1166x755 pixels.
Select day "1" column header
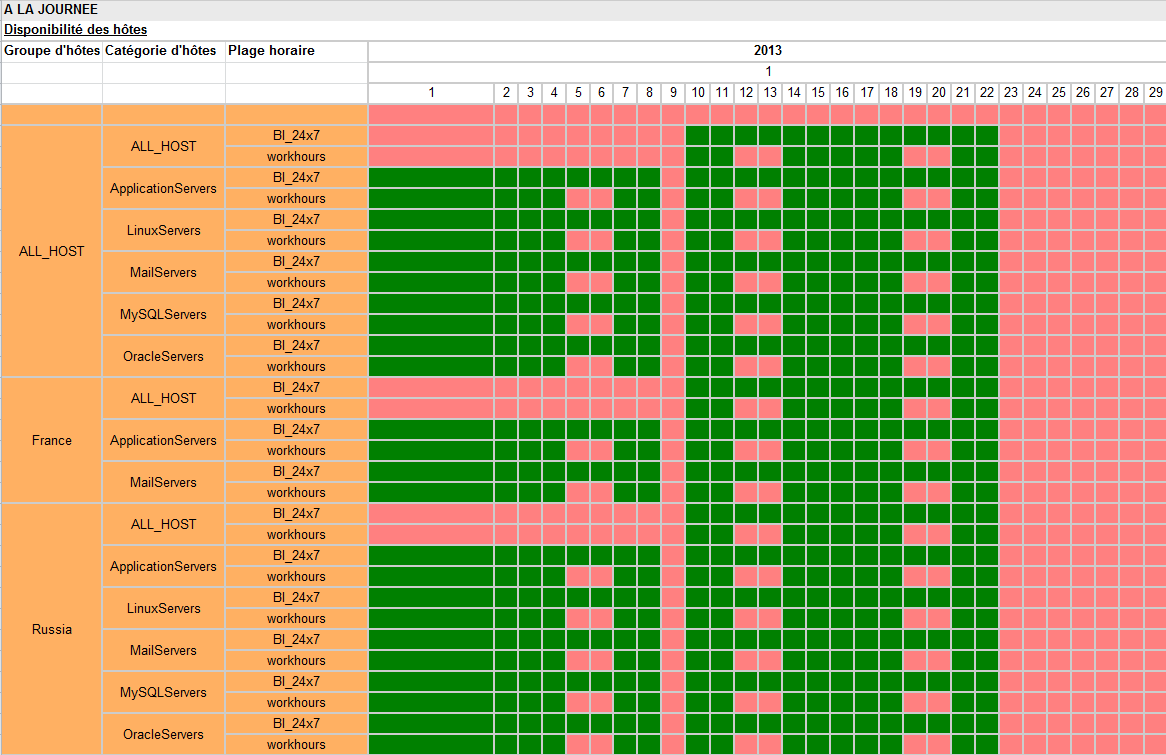pos(431,92)
